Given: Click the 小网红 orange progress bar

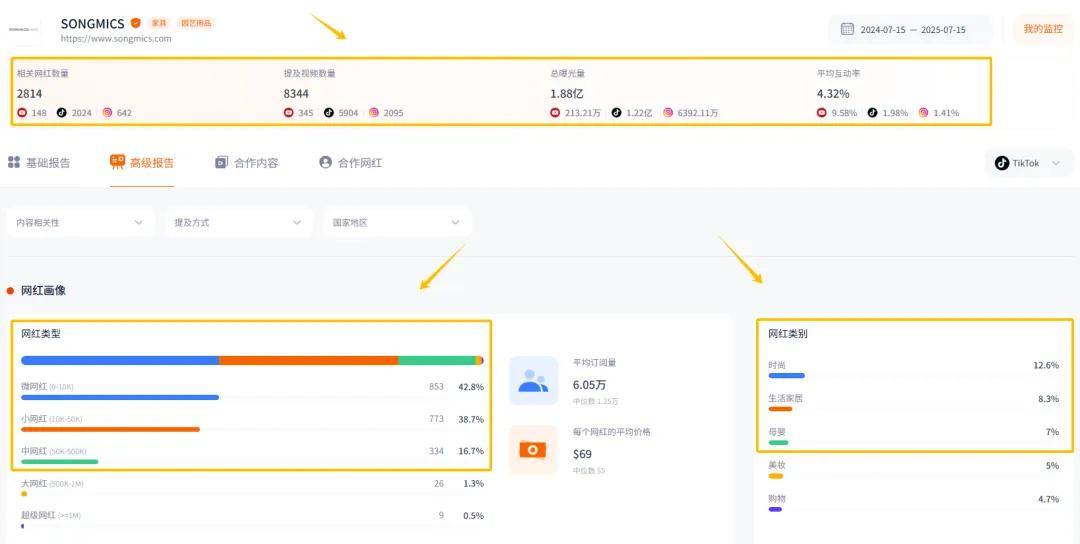Looking at the screenshot, I should pos(110,429).
